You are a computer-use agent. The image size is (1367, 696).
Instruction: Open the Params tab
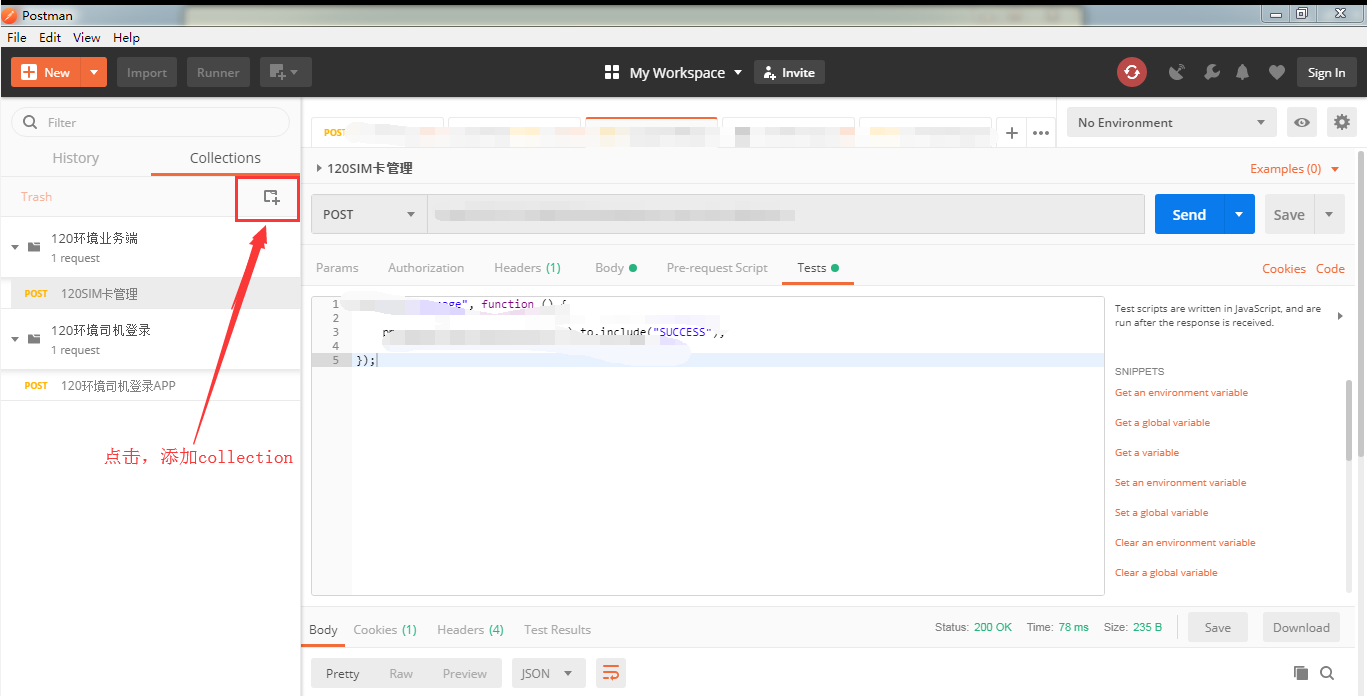click(337, 268)
